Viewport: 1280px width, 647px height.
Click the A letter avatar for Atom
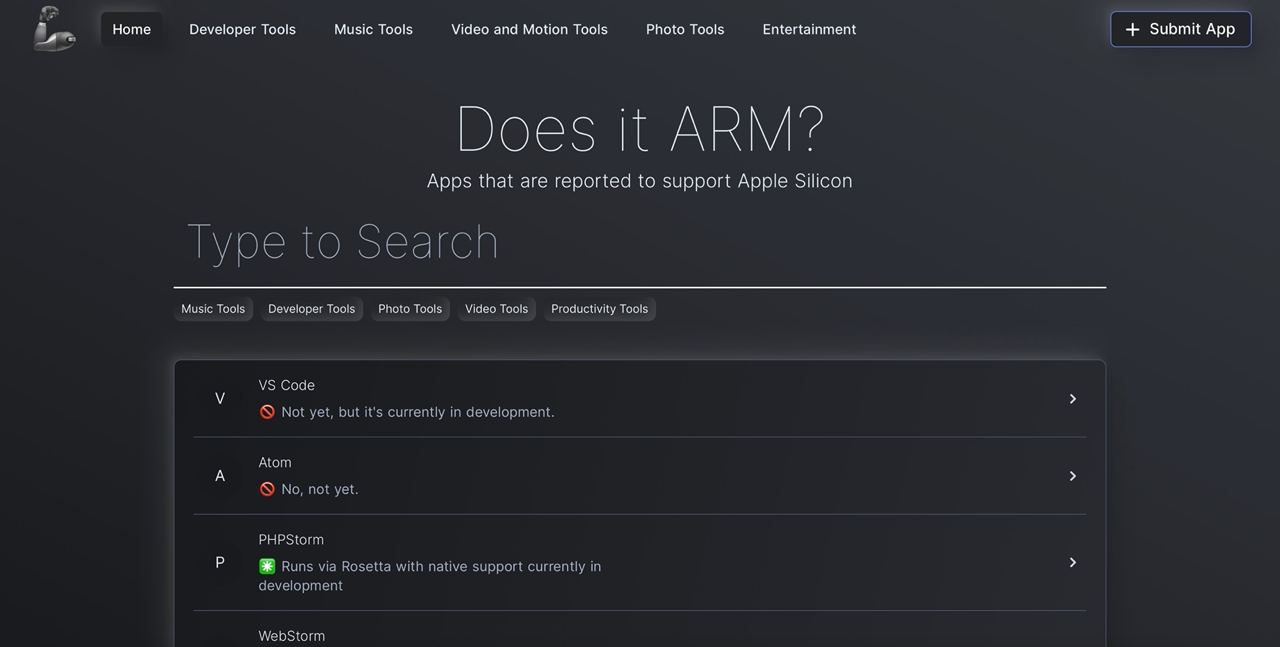click(x=220, y=476)
